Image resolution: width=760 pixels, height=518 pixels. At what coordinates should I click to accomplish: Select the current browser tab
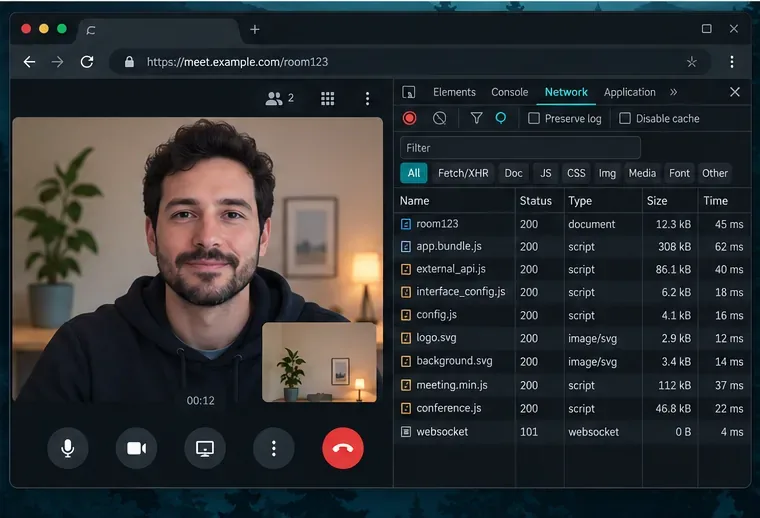pos(160,30)
